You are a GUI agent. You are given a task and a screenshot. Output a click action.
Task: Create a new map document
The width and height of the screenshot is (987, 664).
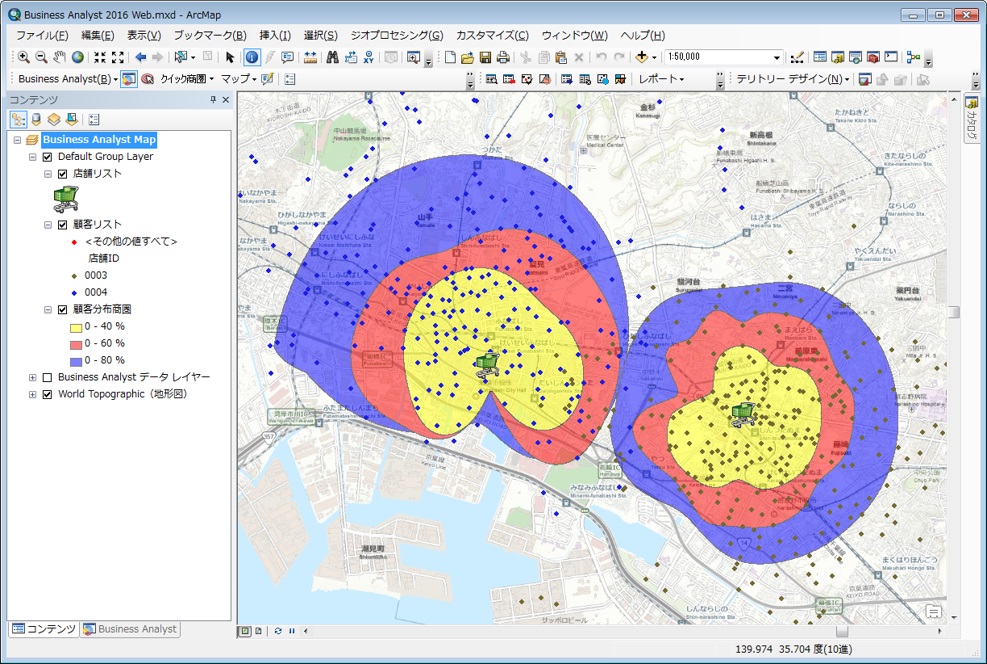coord(449,57)
